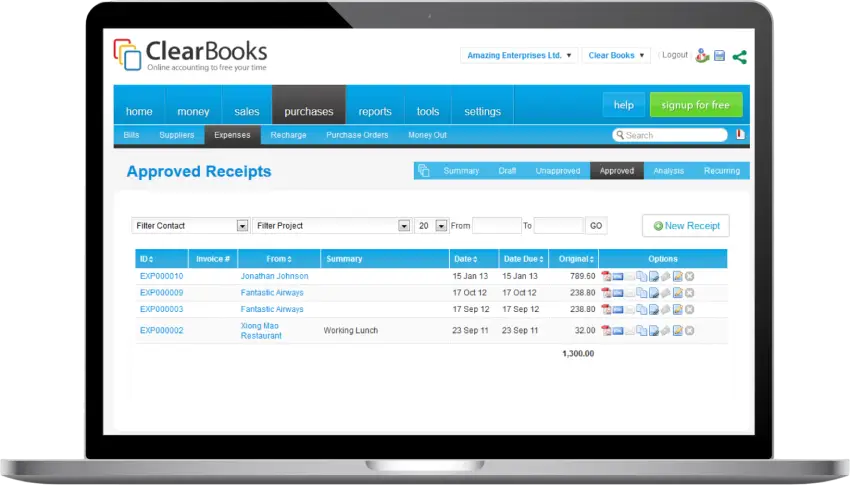The image size is (850, 485).
Task: Click the New Receipt button
Action: (686, 225)
